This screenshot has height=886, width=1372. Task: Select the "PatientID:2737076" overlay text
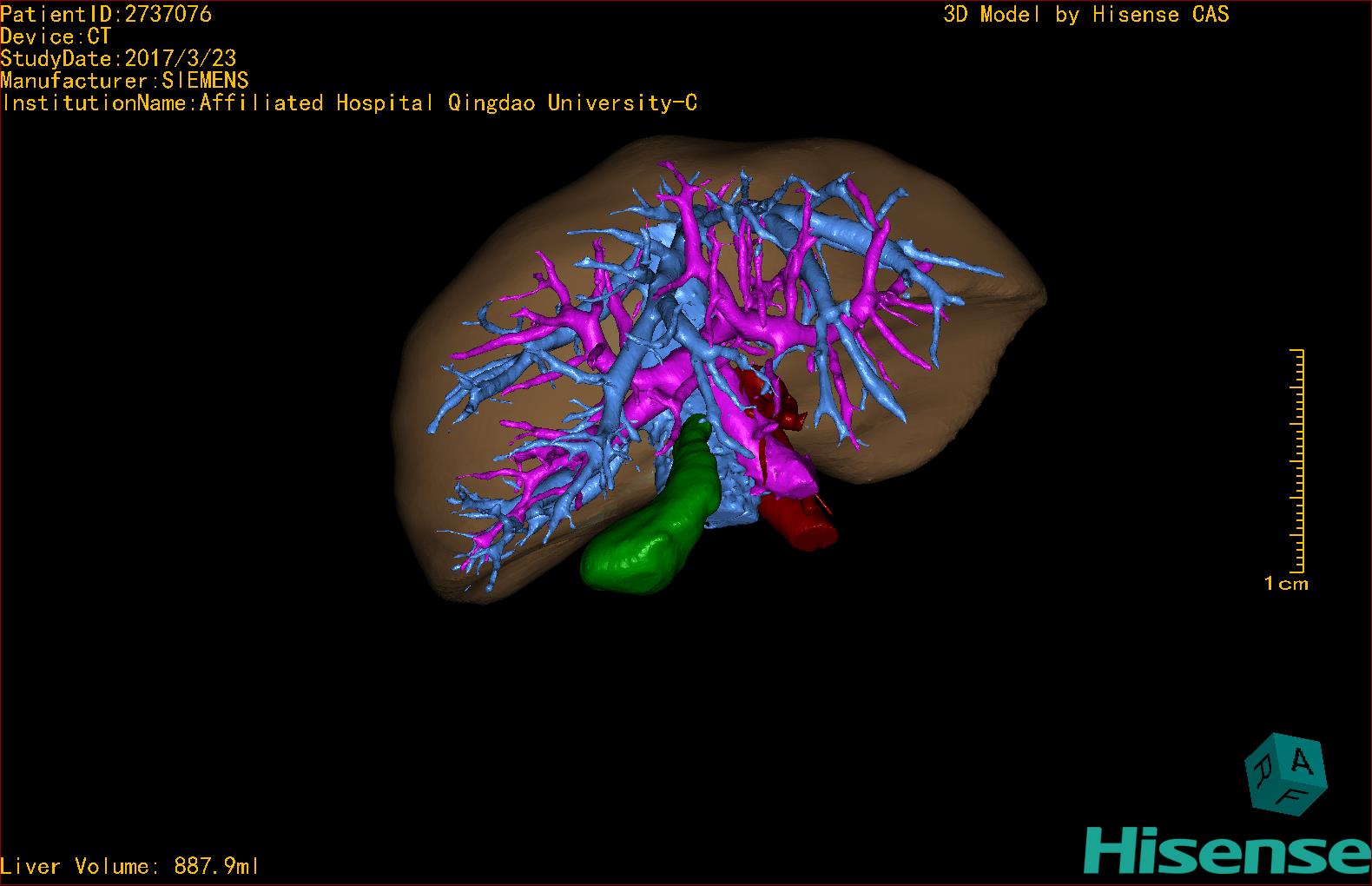point(106,14)
